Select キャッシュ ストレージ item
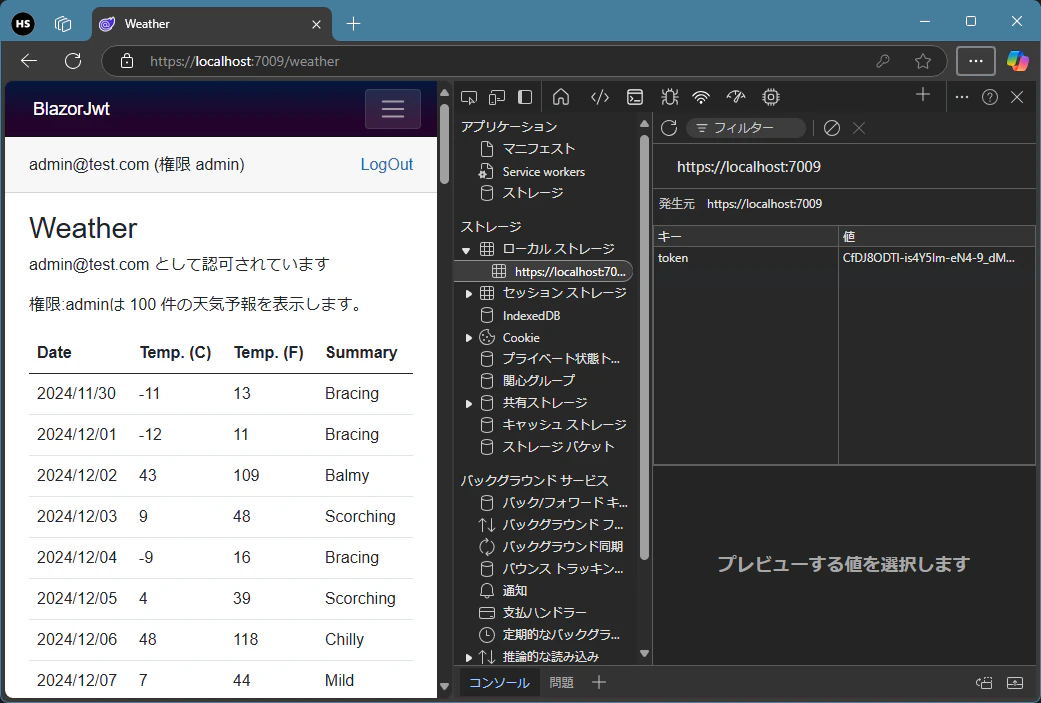The width and height of the screenshot is (1041, 703). tap(564, 425)
